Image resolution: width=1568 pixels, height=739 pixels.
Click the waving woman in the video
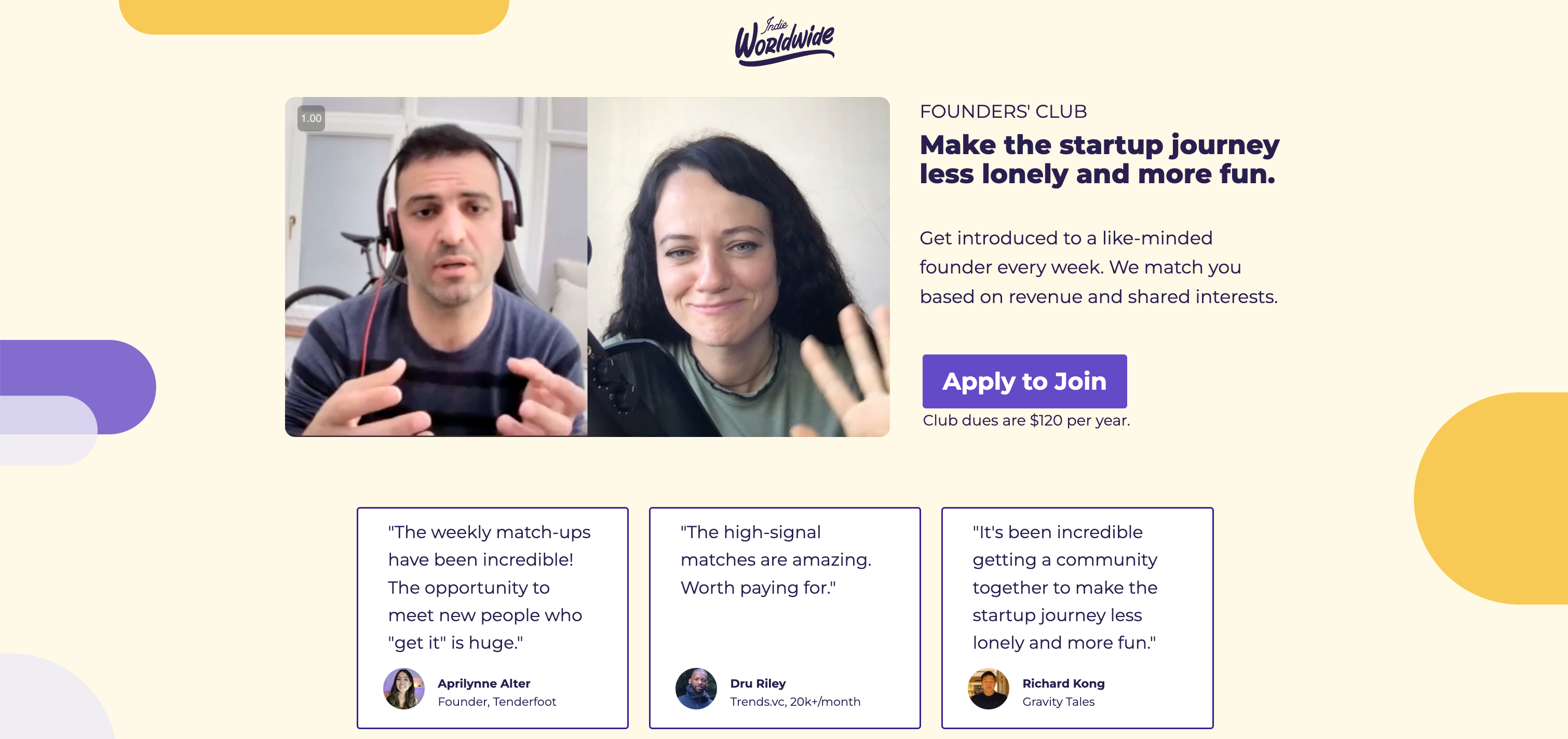[731, 273]
